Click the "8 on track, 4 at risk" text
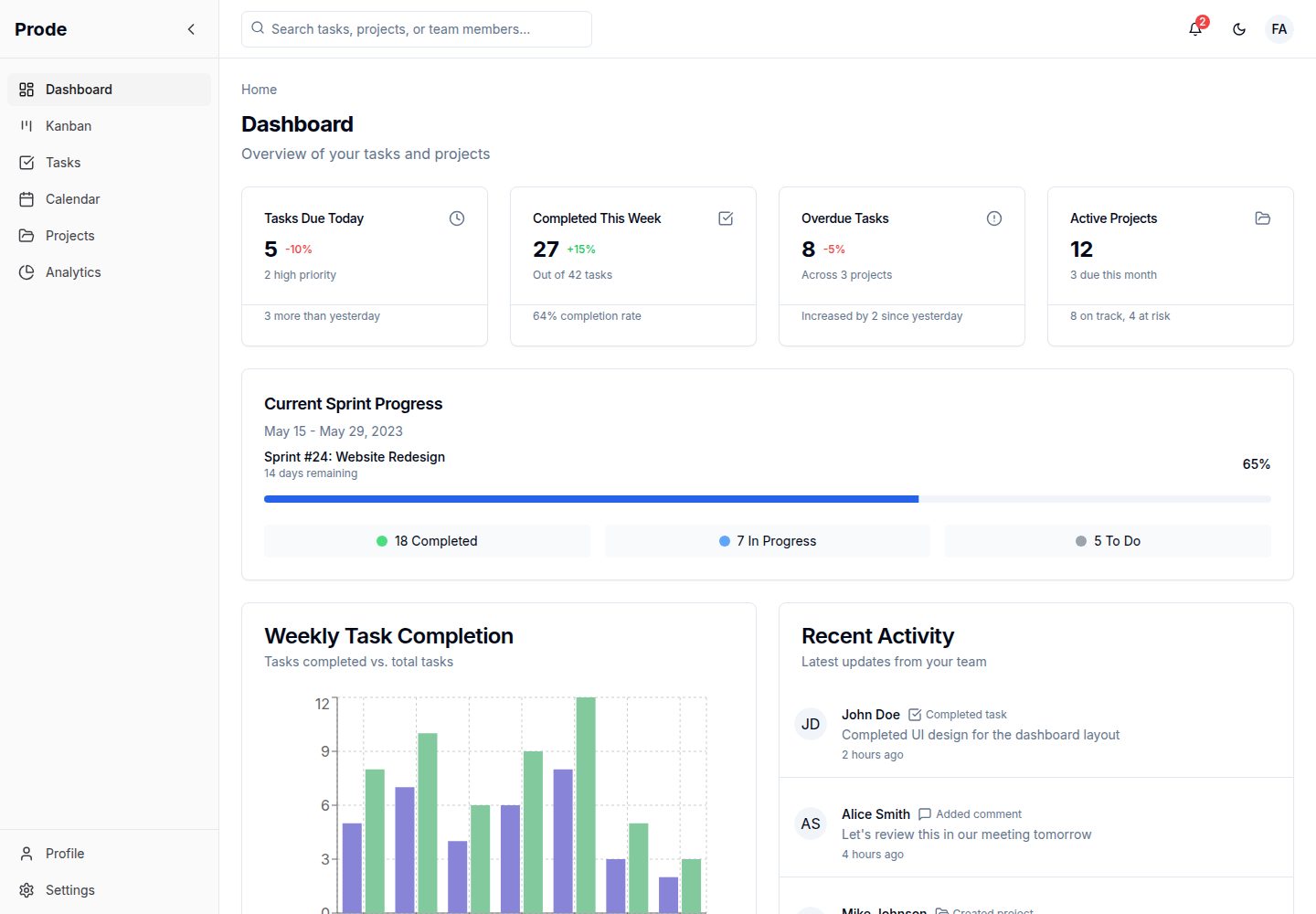The height and width of the screenshot is (914, 1316). [1120, 316]
